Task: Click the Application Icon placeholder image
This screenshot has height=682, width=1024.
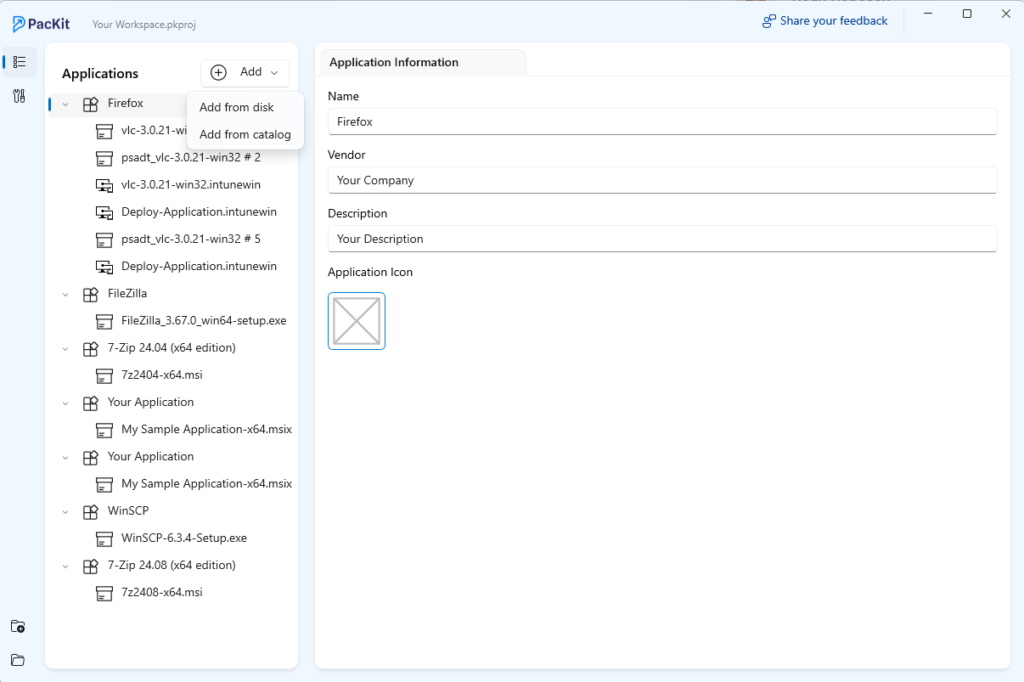Action: [x=357, y=321]
